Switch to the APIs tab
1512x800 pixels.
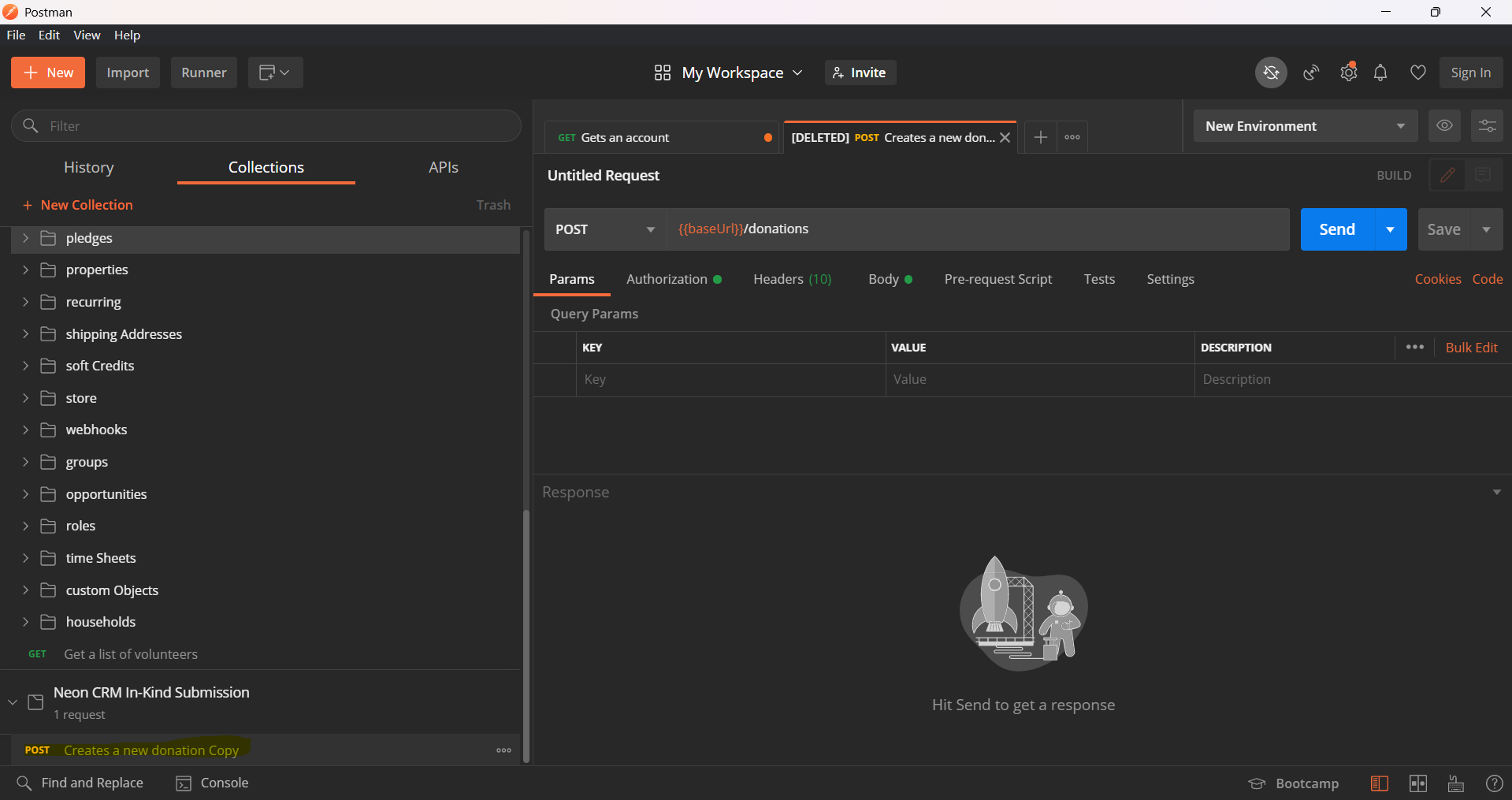[x=444, y=167]
